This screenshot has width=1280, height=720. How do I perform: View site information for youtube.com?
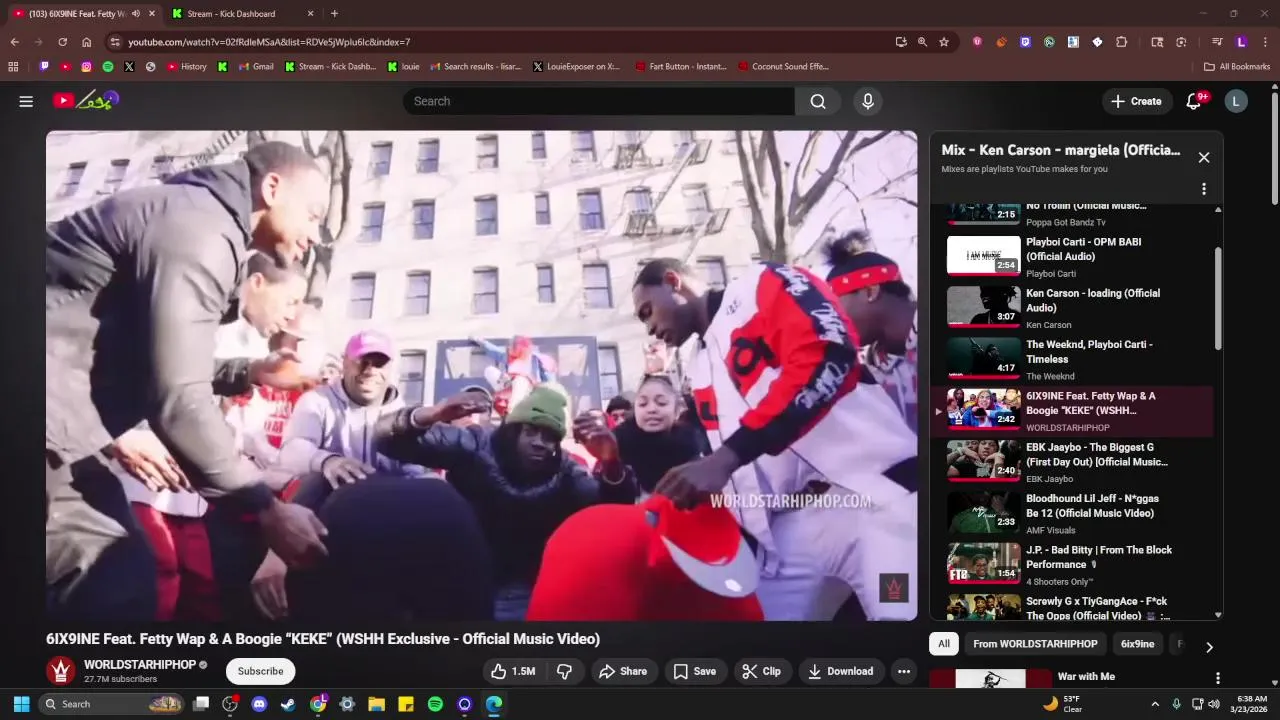point(115,42)
